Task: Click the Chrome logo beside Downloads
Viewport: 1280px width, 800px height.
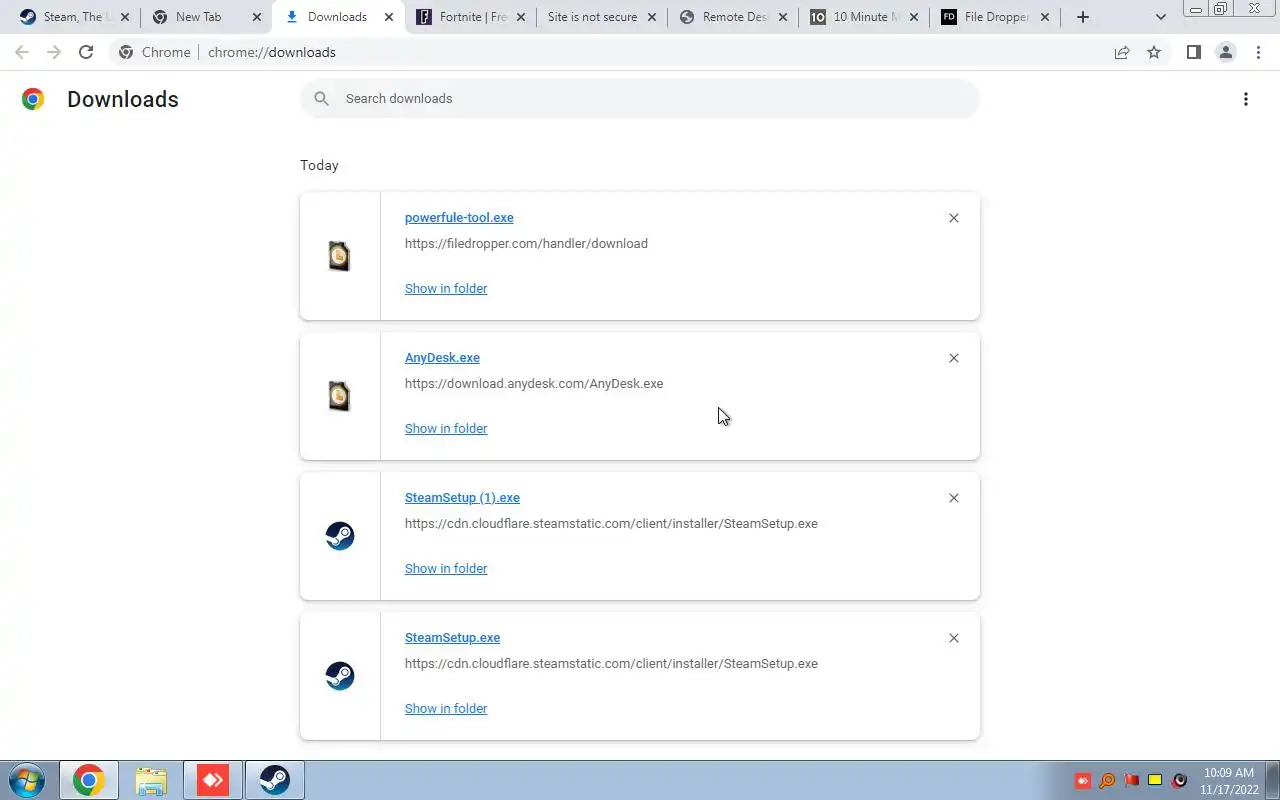Action: point(33,99)
